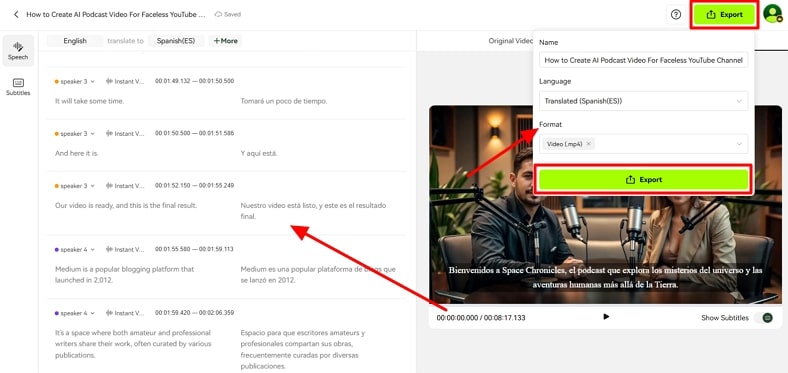Select the English source language
Screen dimensions: 788x373
coord(75,41)
